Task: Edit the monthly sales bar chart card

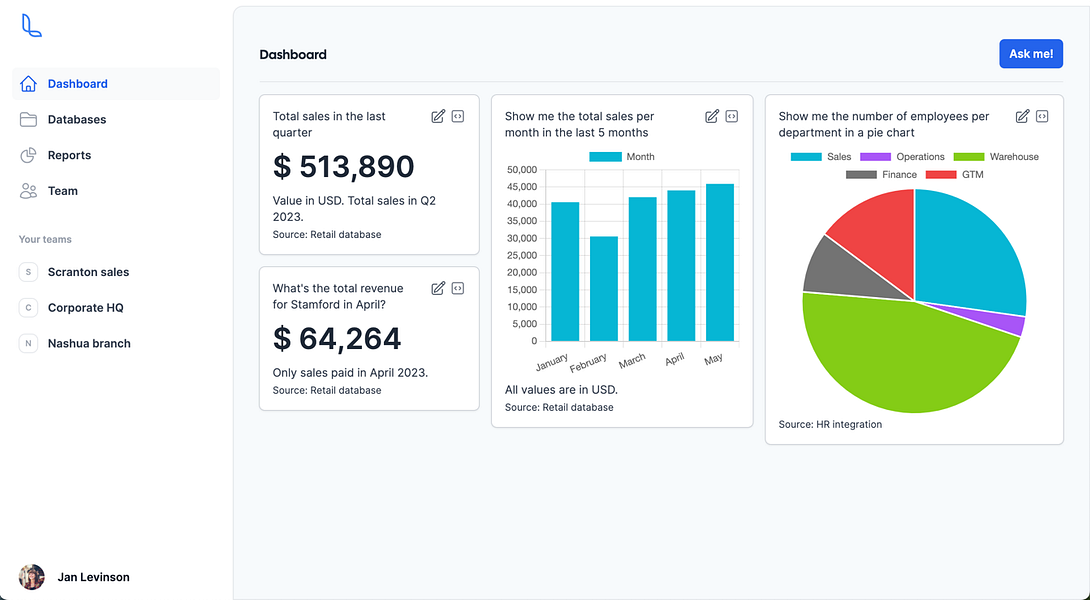Action: point(712,116)
